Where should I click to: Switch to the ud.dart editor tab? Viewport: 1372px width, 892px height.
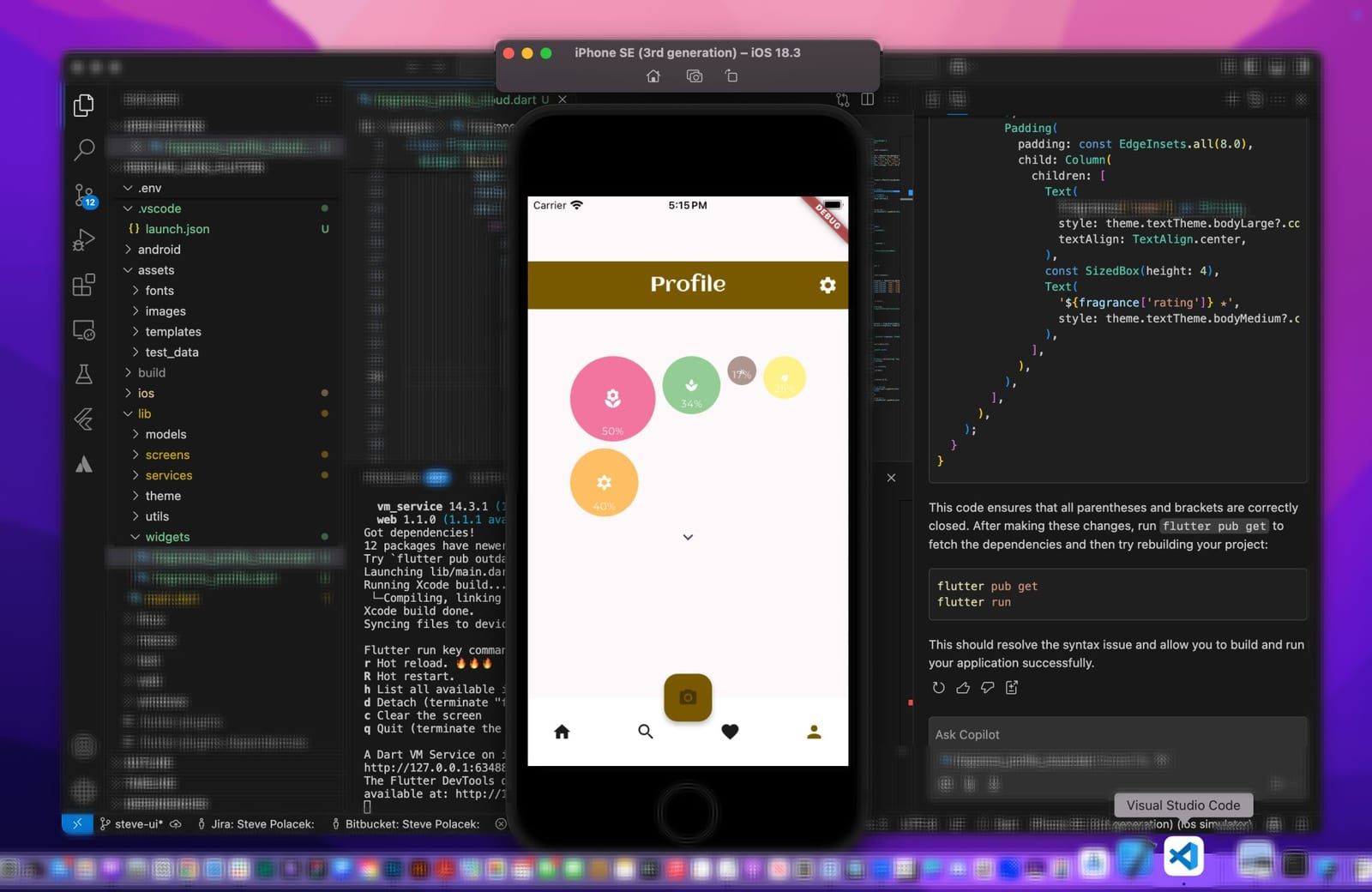coord(523,99)
